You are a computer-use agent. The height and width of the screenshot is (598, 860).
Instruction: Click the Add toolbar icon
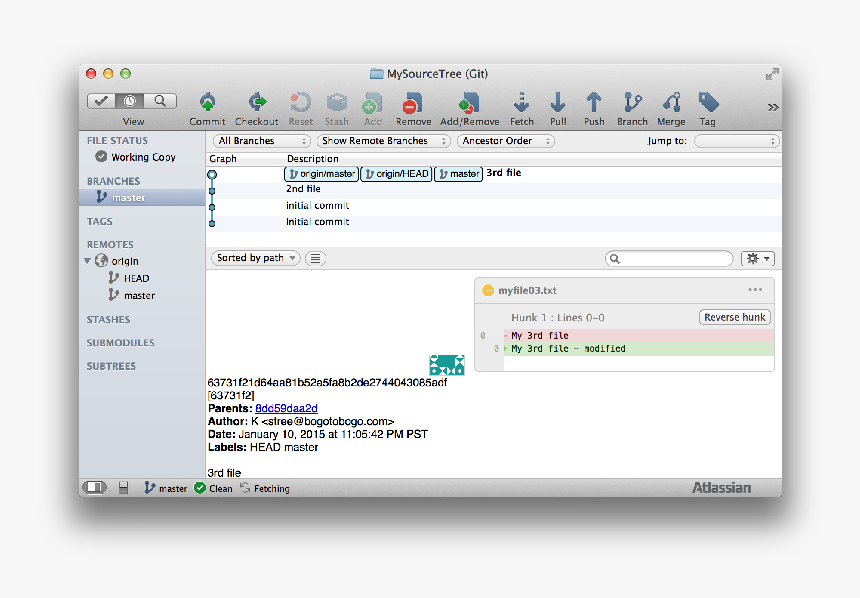click(372, 103)
